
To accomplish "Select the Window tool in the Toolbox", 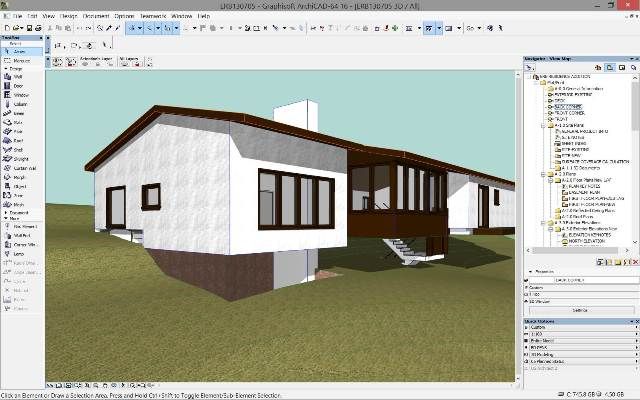I will tap(21, 95).
